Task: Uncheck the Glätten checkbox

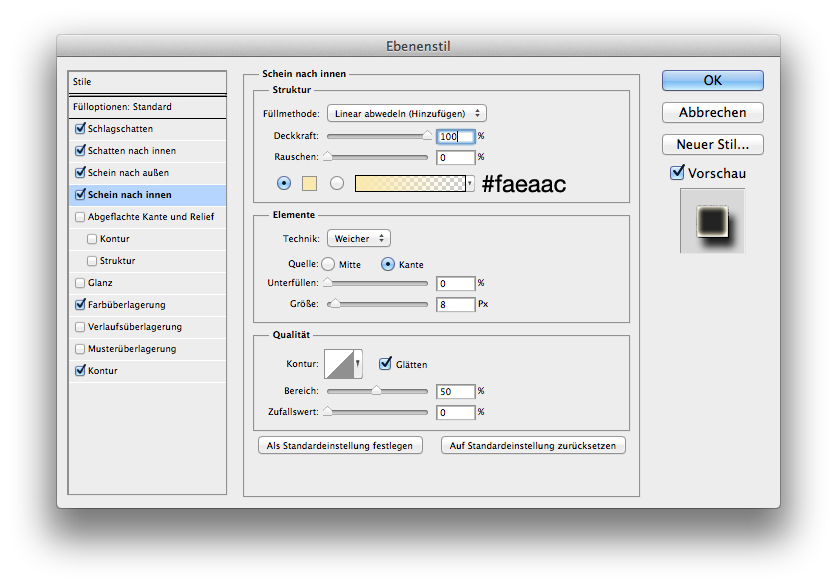Action: (385, 364)
